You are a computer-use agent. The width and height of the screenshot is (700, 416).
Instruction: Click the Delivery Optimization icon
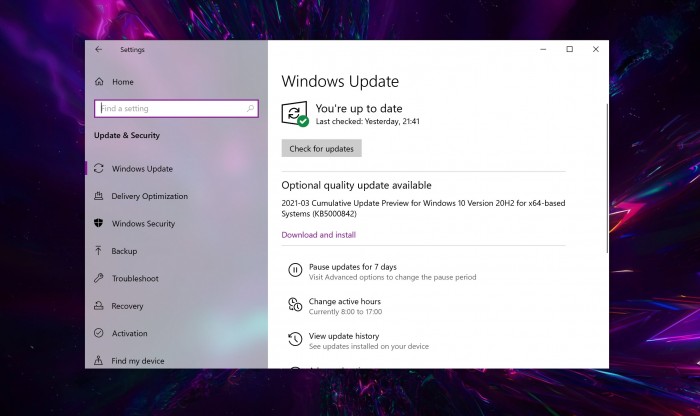(99, 197)
